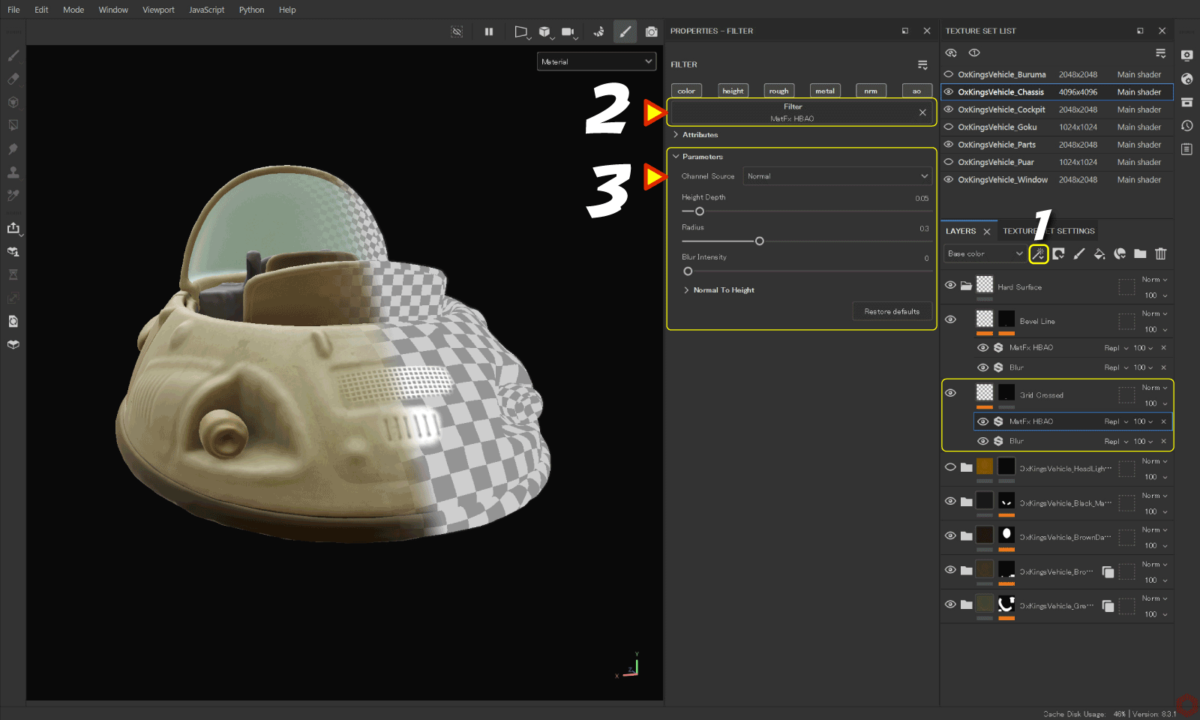This screenshot has height=720, width=1200.
Task: Toggle visibility of the Grid Crossed layer
Action: pyautogui.click(x=949, y=392)
